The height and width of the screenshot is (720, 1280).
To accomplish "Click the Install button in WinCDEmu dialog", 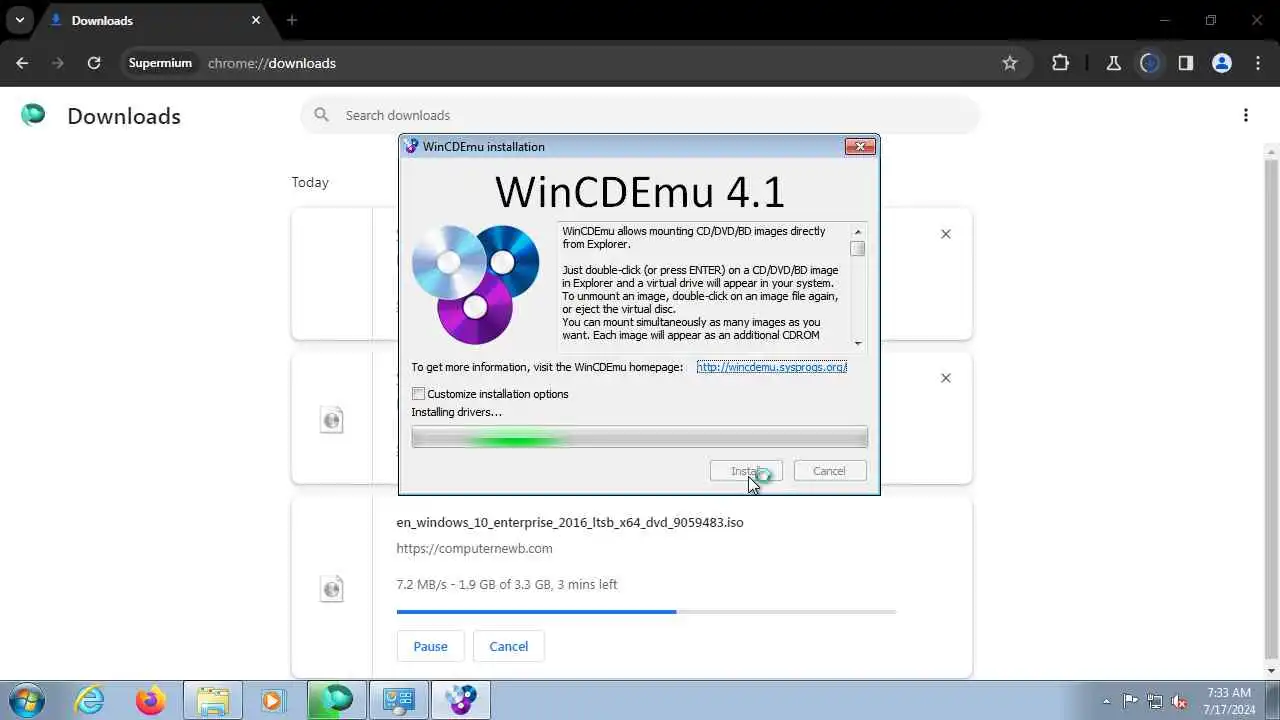I will [746, 471].
